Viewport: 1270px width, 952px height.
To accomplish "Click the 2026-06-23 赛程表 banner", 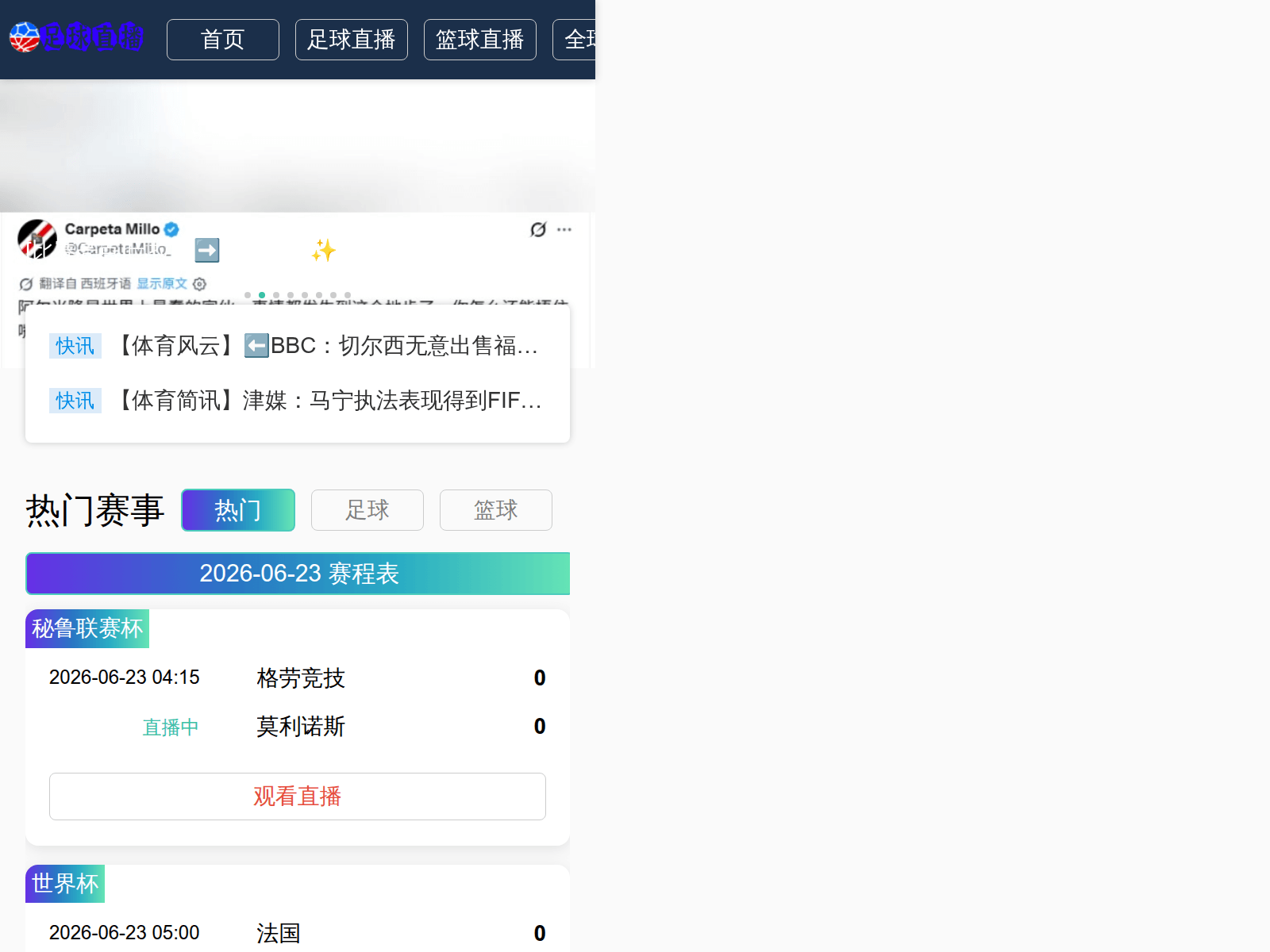I will coord(298,574).
